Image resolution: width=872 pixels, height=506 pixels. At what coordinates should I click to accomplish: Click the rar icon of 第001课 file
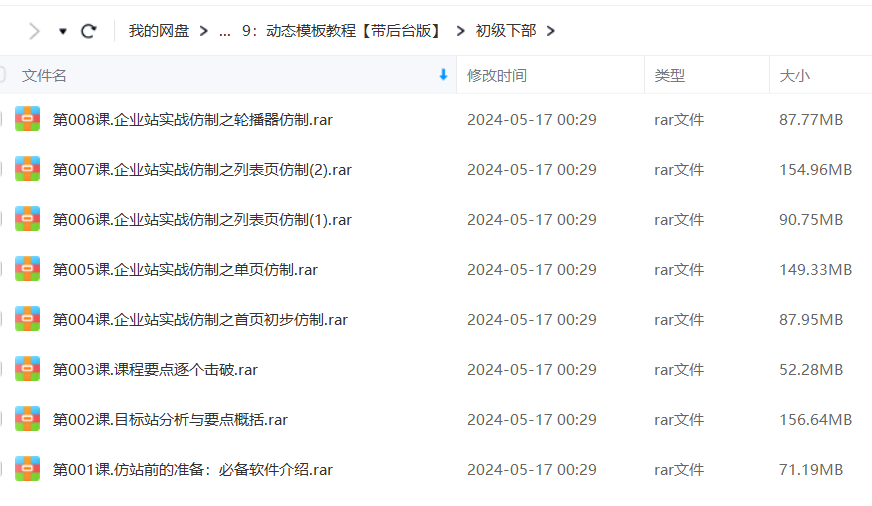27,469
